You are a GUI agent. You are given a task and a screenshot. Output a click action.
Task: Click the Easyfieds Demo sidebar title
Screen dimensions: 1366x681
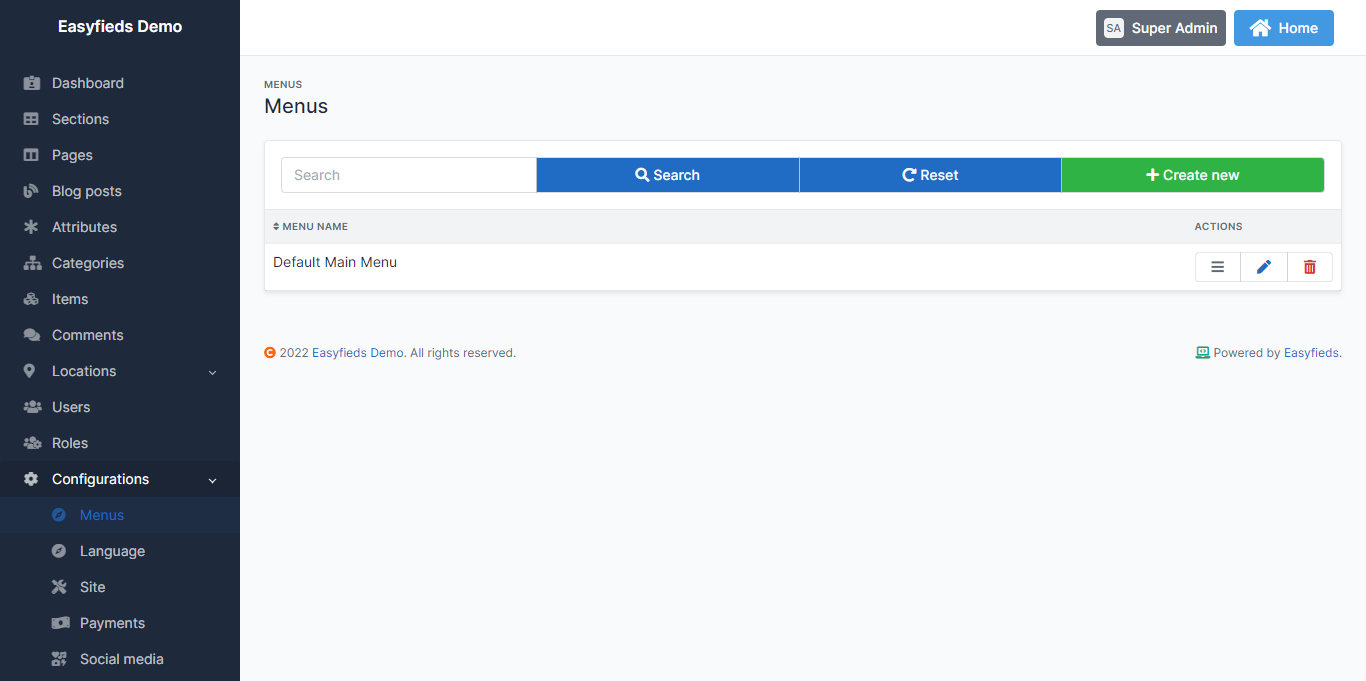click(120, 27)
